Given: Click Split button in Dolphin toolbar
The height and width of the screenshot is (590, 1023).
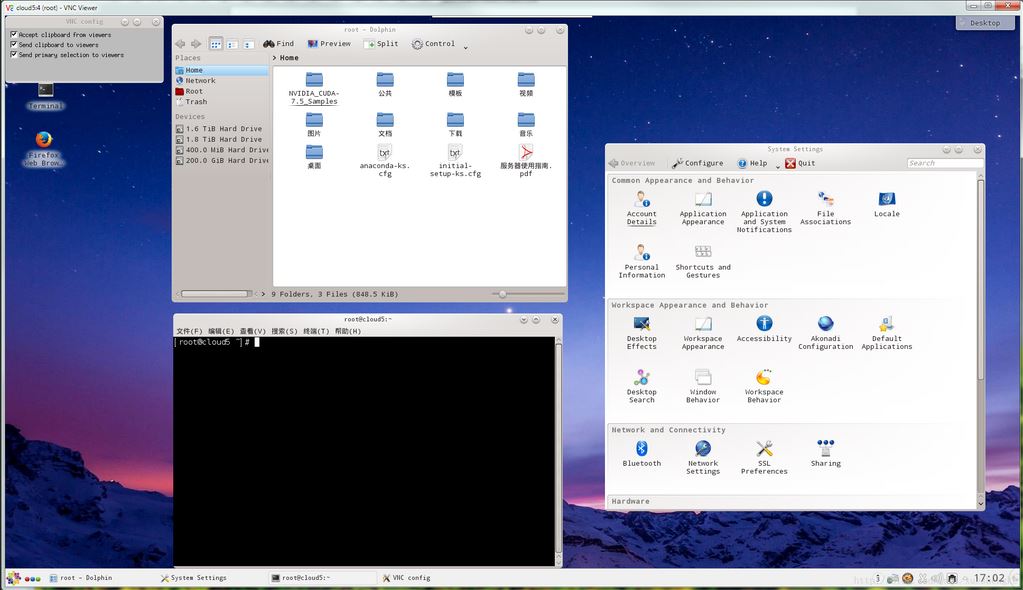Looking at the screenshot, I should point(381,44).
